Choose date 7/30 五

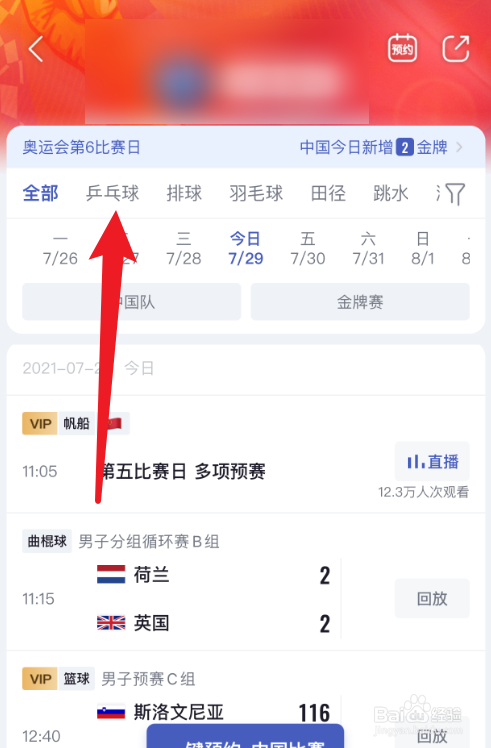pos(308,249)
